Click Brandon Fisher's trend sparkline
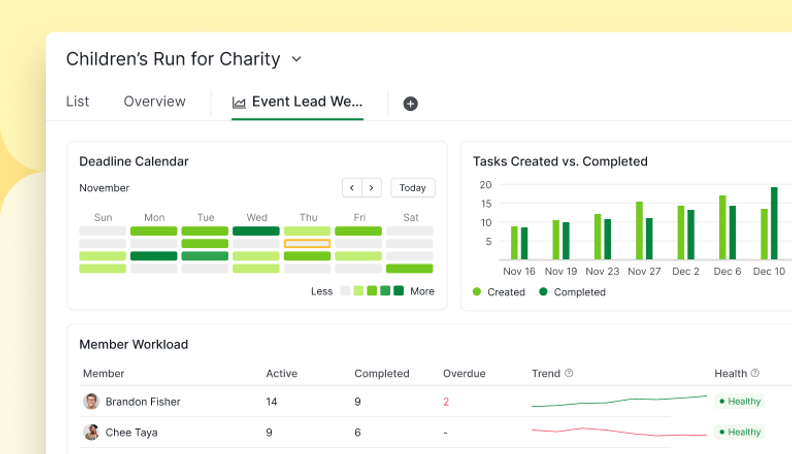This screenshot has height=454, width=792. pos(619,401)
